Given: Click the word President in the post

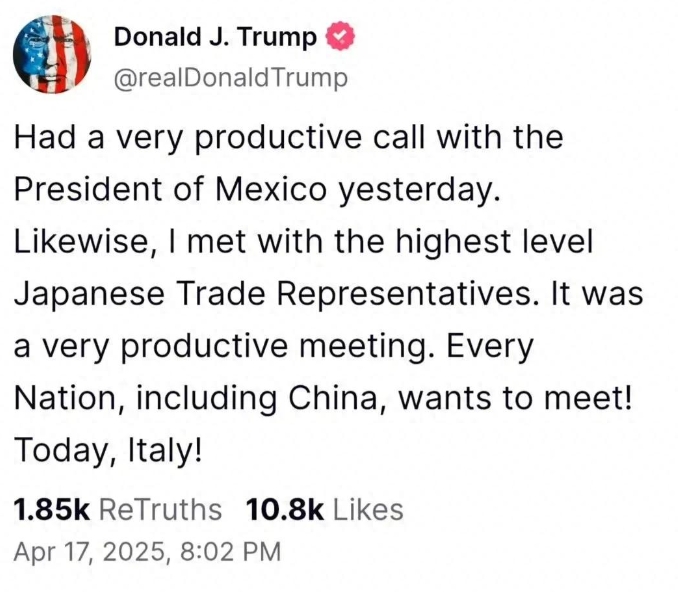Looking at the screenshot, I should click(x=88, y=189).
